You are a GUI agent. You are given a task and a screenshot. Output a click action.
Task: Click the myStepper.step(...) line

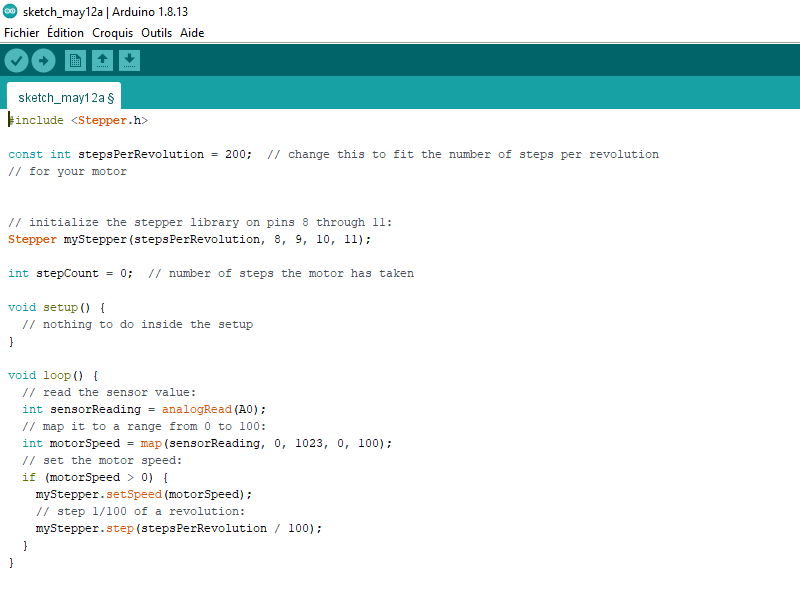coord(179,529)
